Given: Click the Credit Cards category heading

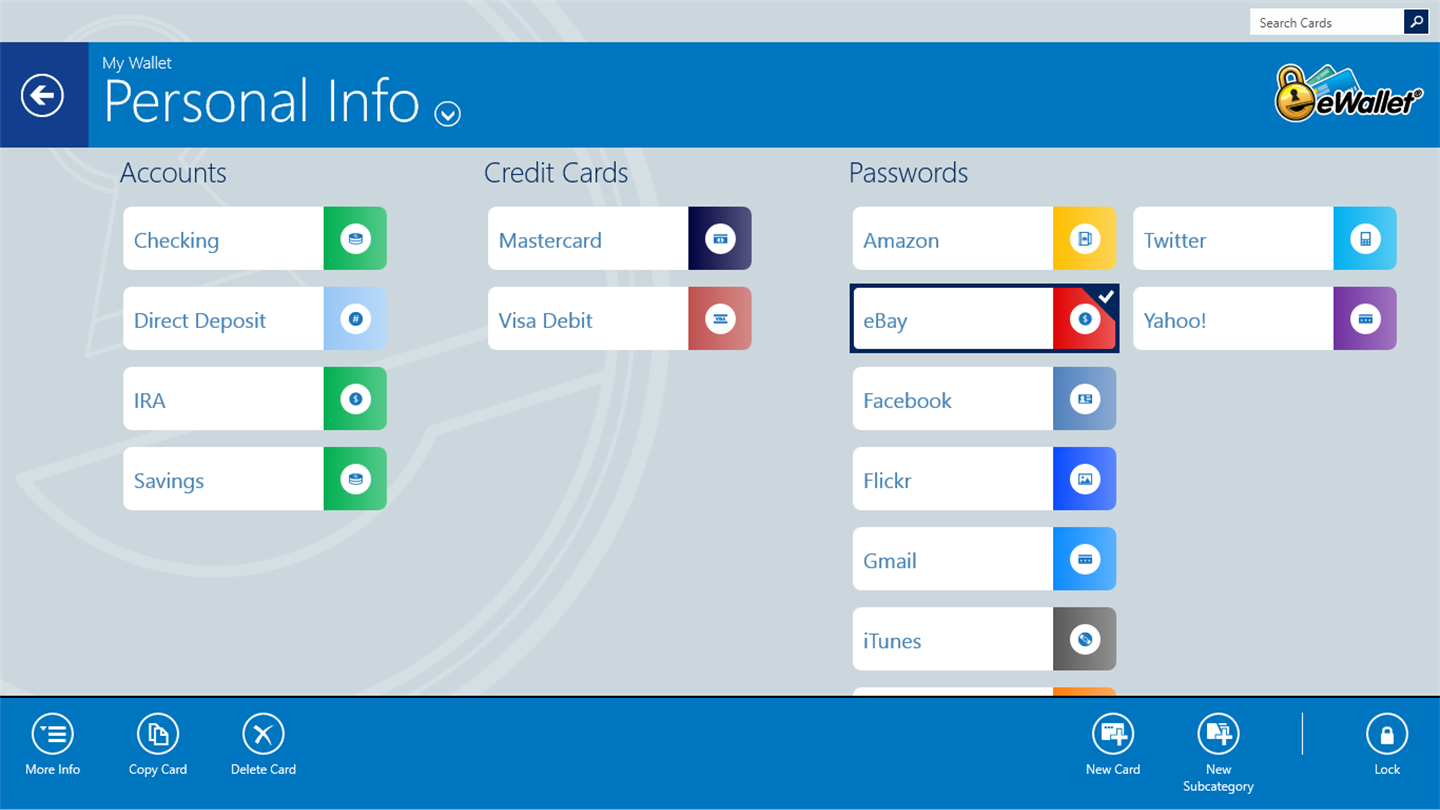Looking at the screenshot, I should [x=556, y=173].
